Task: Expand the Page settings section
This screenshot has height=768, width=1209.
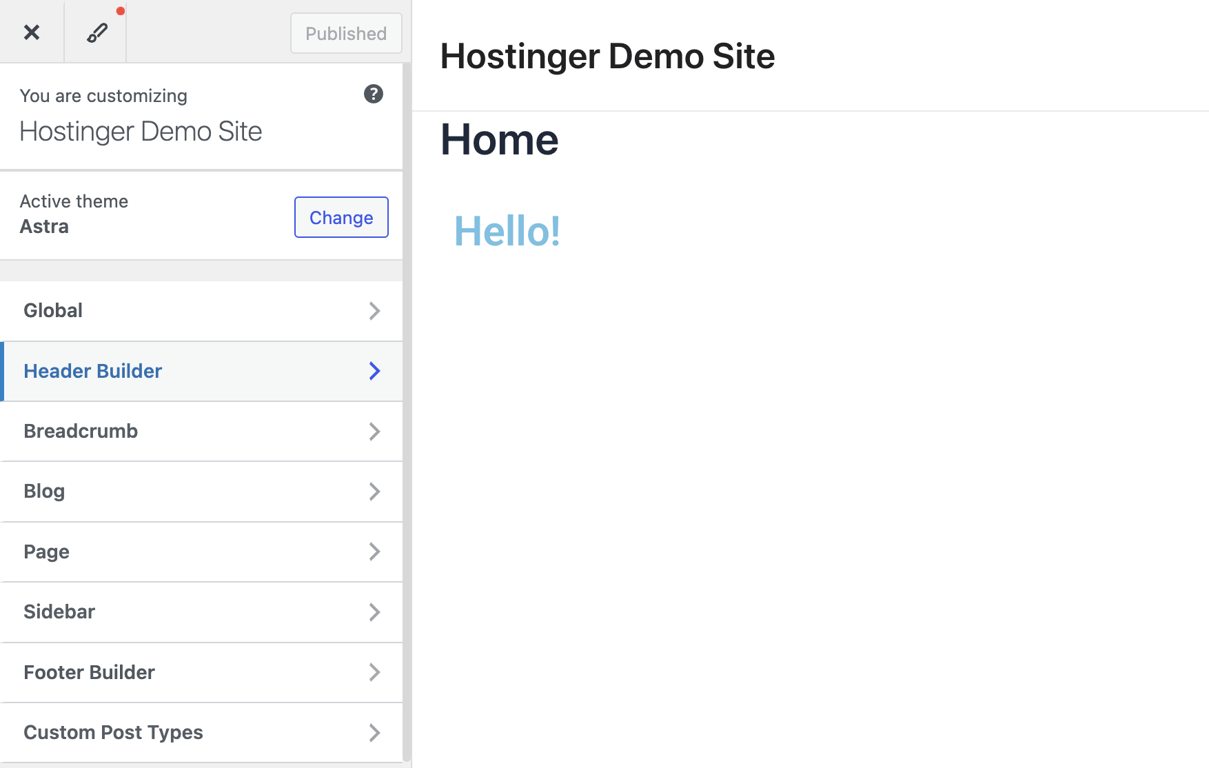Action: 374,552
